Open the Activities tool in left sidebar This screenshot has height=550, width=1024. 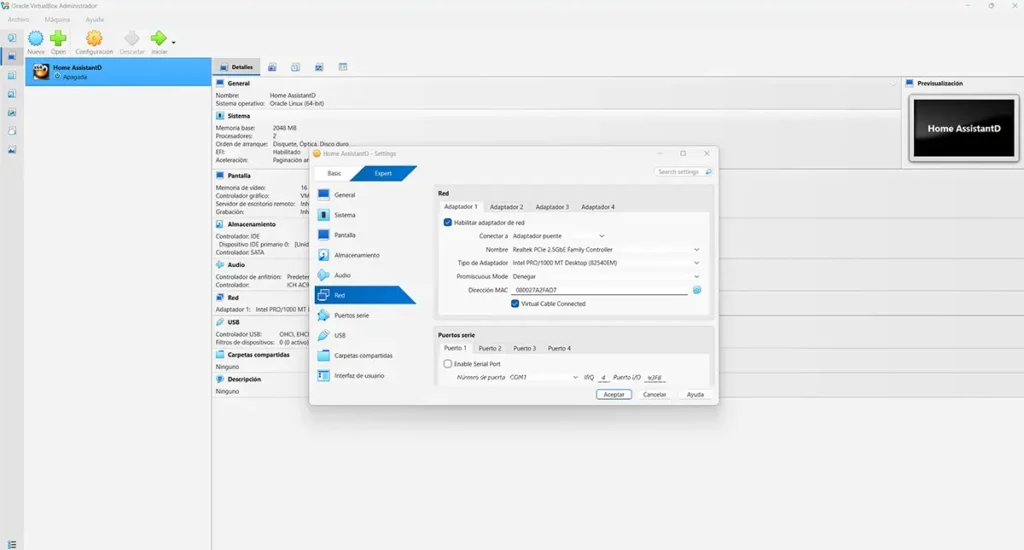(x=12, y=150)
